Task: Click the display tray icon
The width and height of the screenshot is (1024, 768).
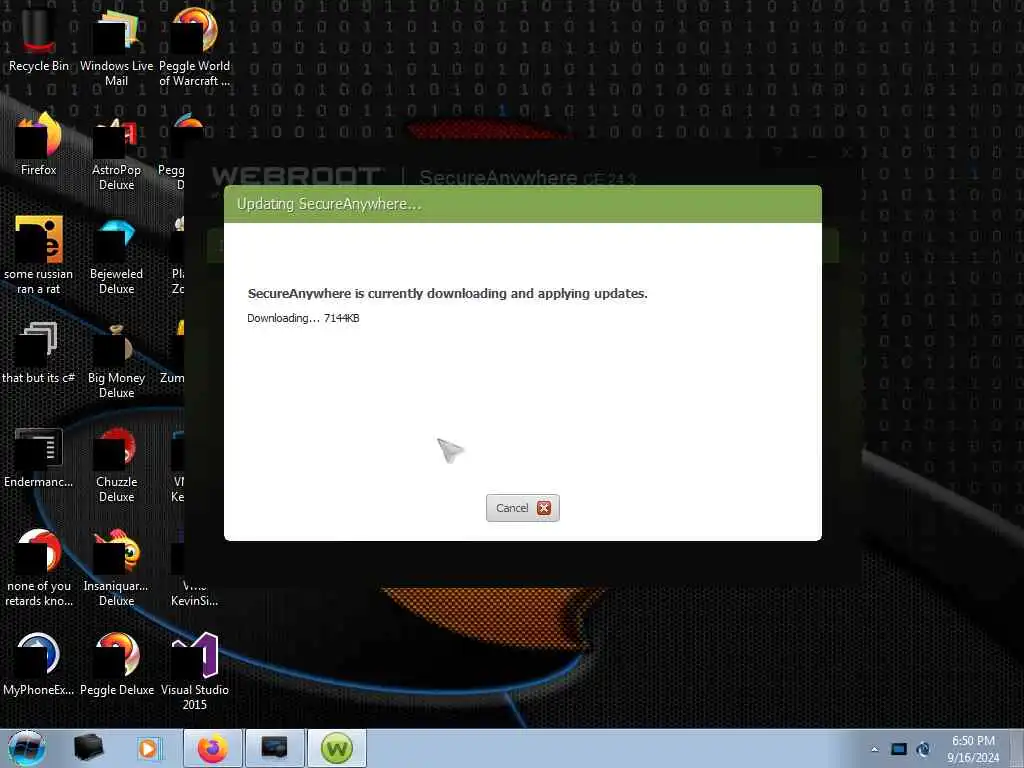Action: [x=899, y=749]
